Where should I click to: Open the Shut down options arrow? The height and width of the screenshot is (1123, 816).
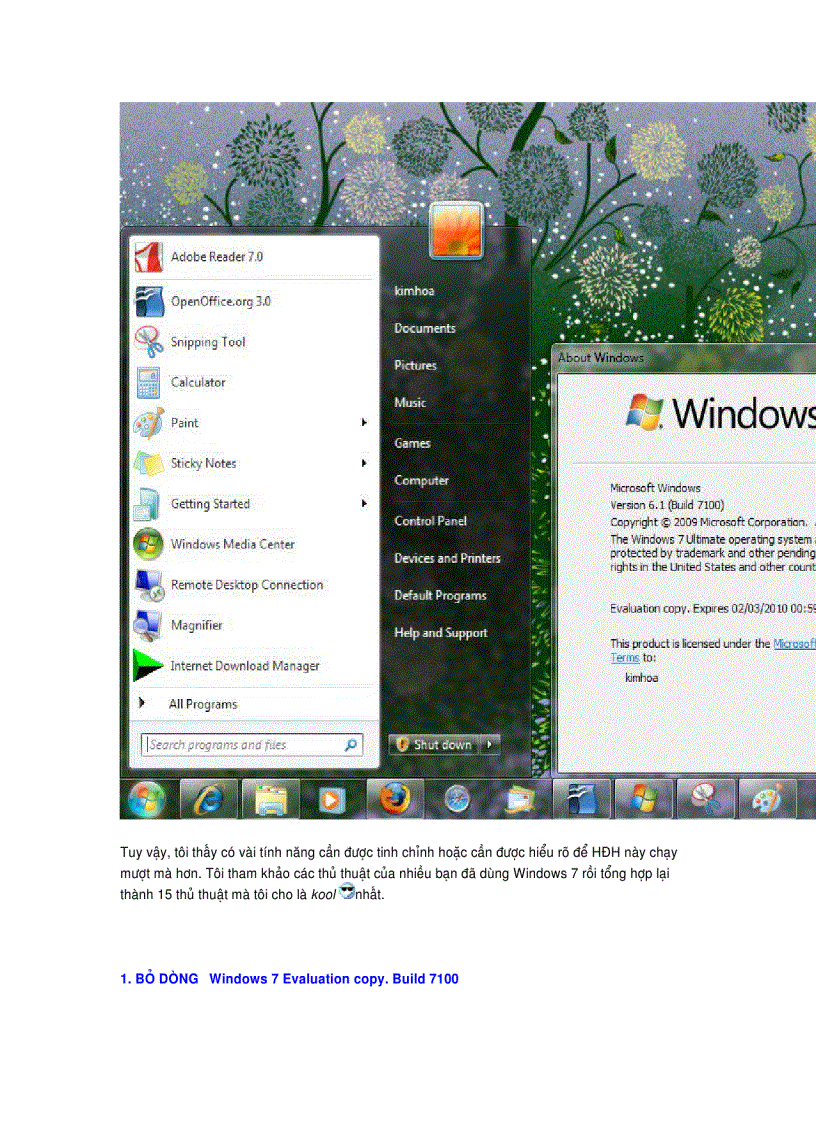pos(489,744)
